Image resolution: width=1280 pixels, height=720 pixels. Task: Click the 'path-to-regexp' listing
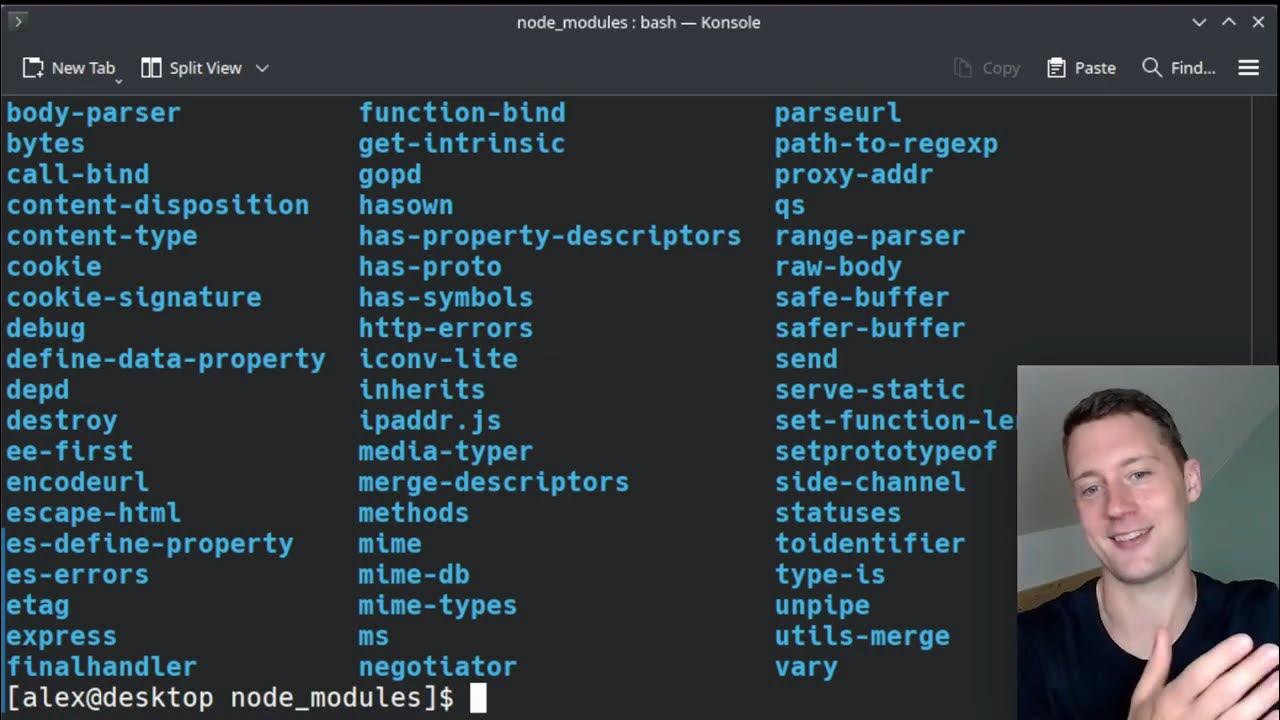click(x=886, y=144)
